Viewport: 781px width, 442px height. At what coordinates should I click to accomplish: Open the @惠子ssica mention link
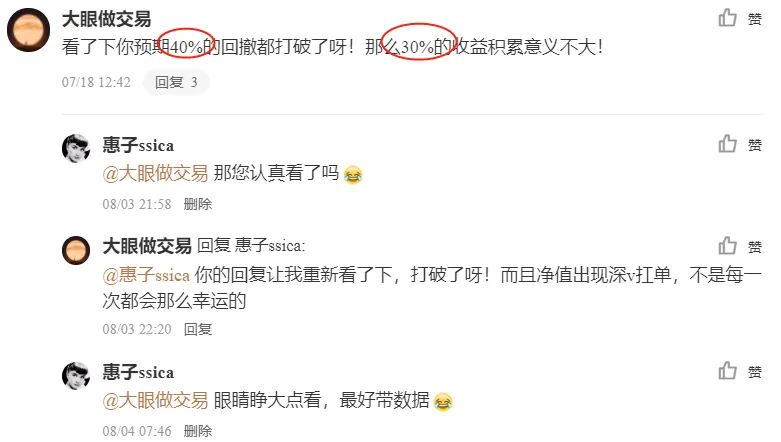coord(146,275)
